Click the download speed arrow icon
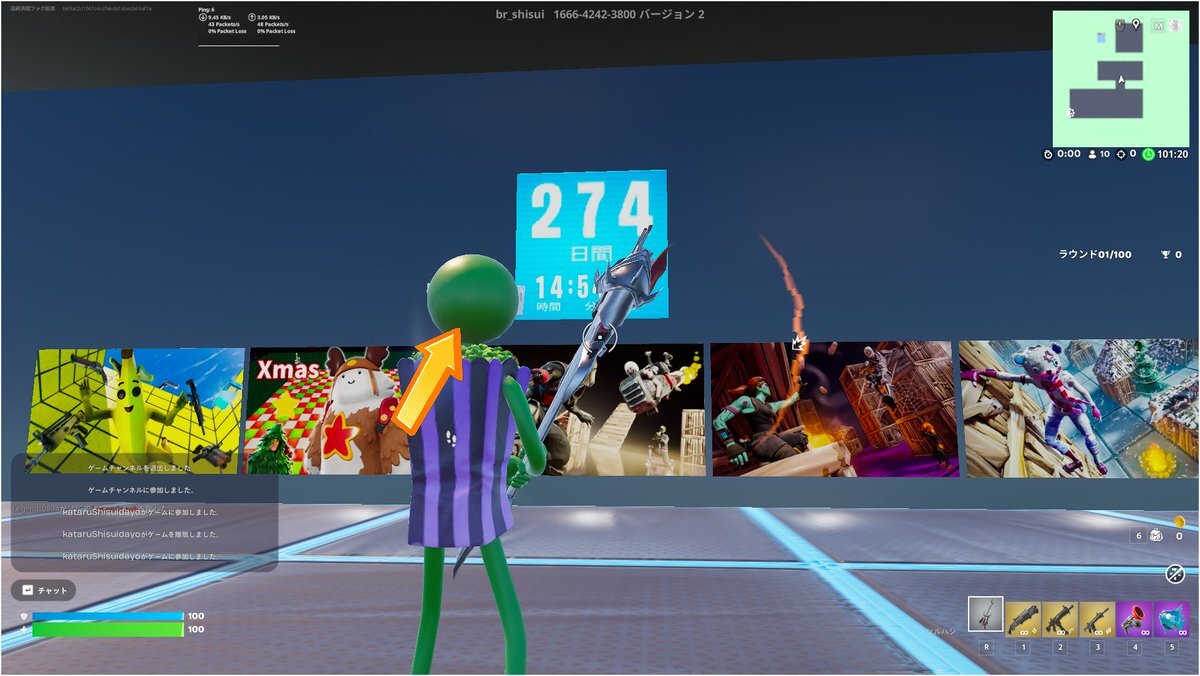The width and height of the screenshot is (1200, 676). click(202, 17)
